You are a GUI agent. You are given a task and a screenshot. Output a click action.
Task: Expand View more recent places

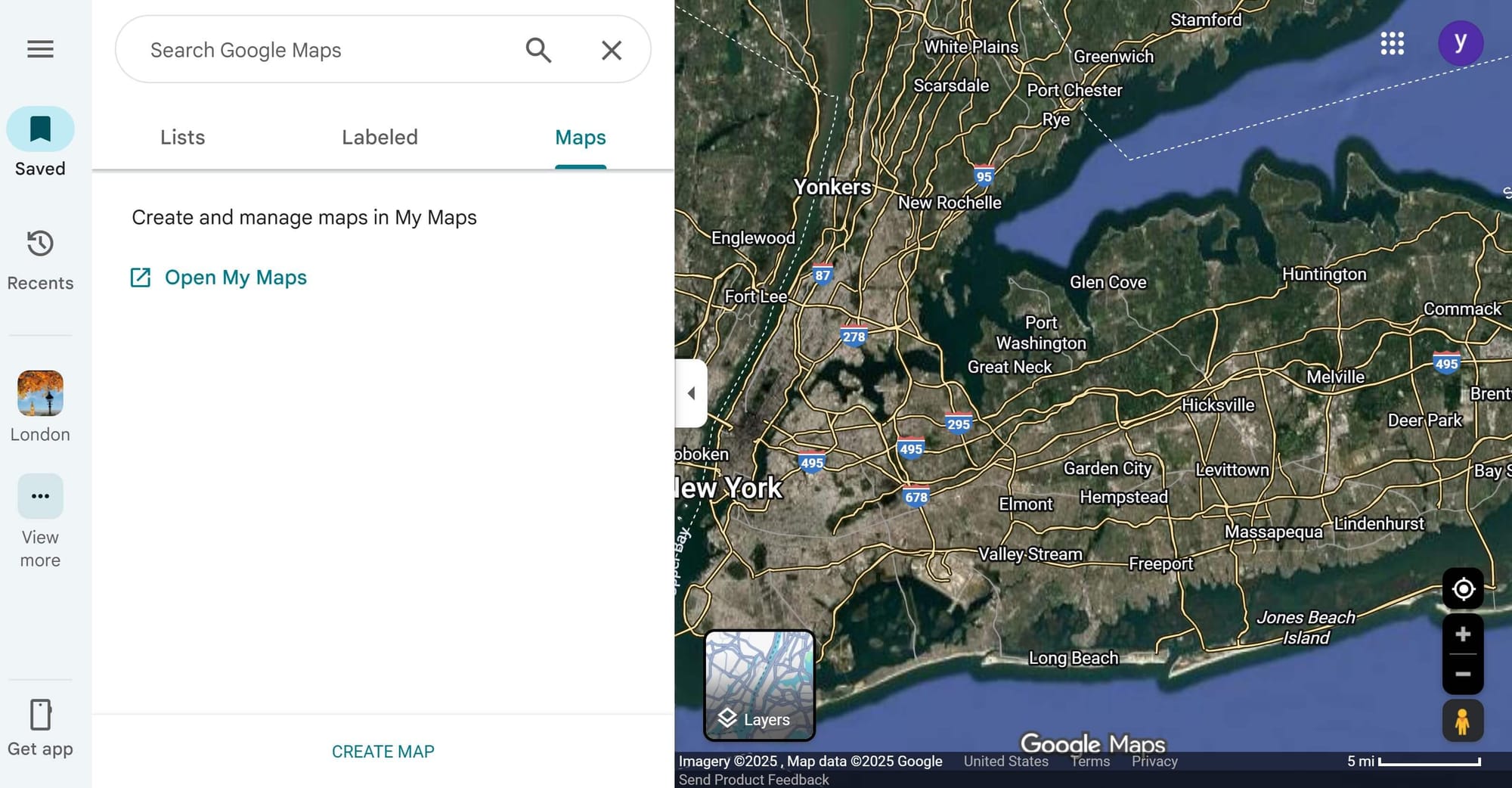coord(40,497)
